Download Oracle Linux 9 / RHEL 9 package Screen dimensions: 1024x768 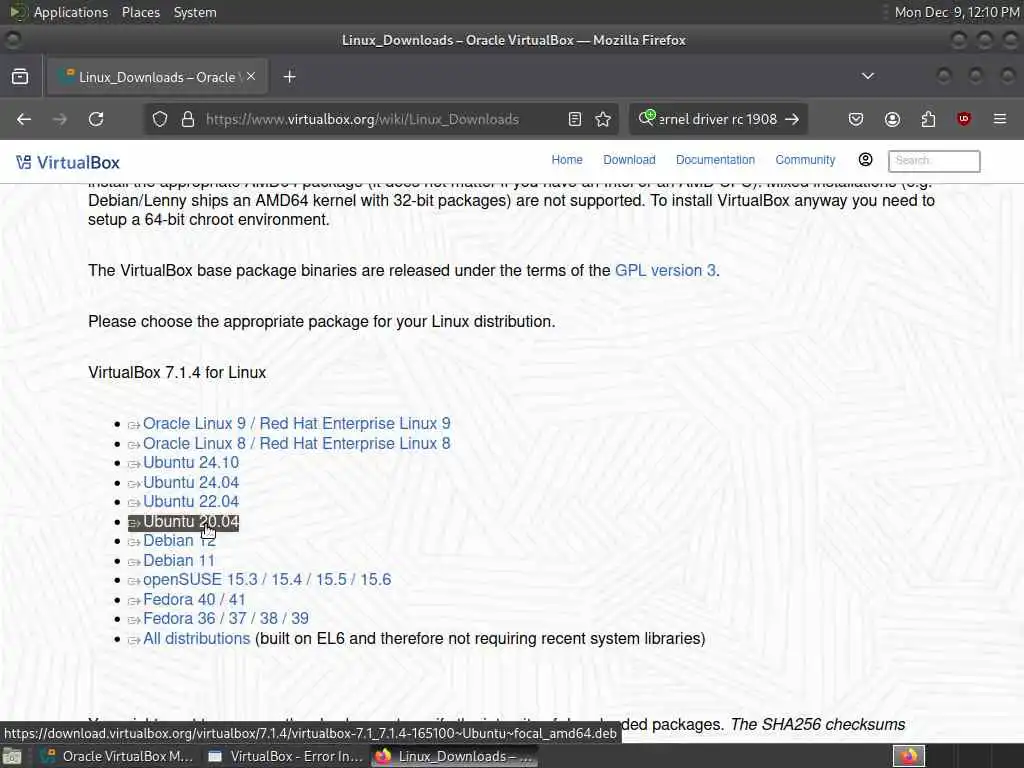point(296,424)
